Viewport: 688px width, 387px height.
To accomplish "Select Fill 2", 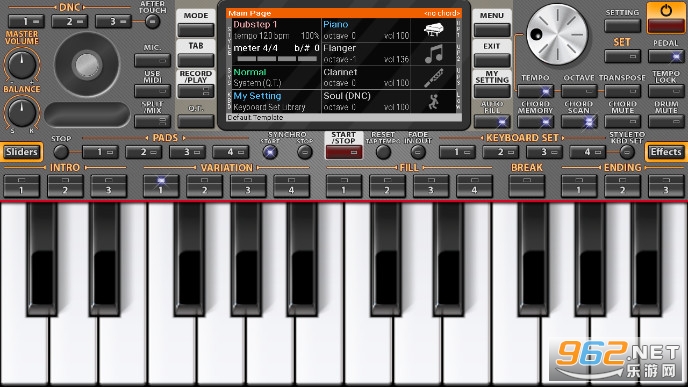I will (387, 186).
